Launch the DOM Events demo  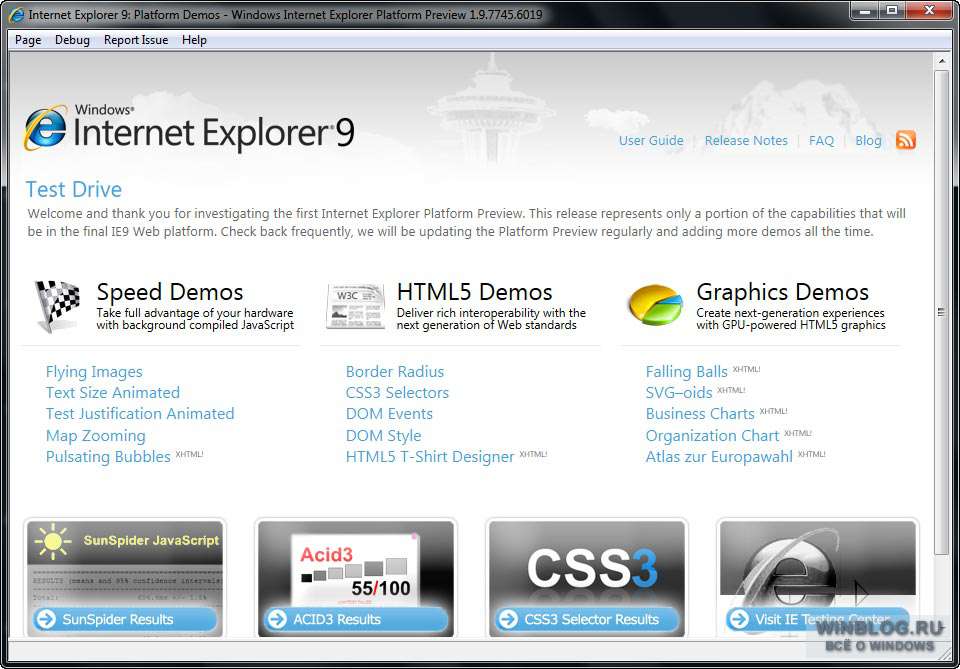tap(389, 414)
